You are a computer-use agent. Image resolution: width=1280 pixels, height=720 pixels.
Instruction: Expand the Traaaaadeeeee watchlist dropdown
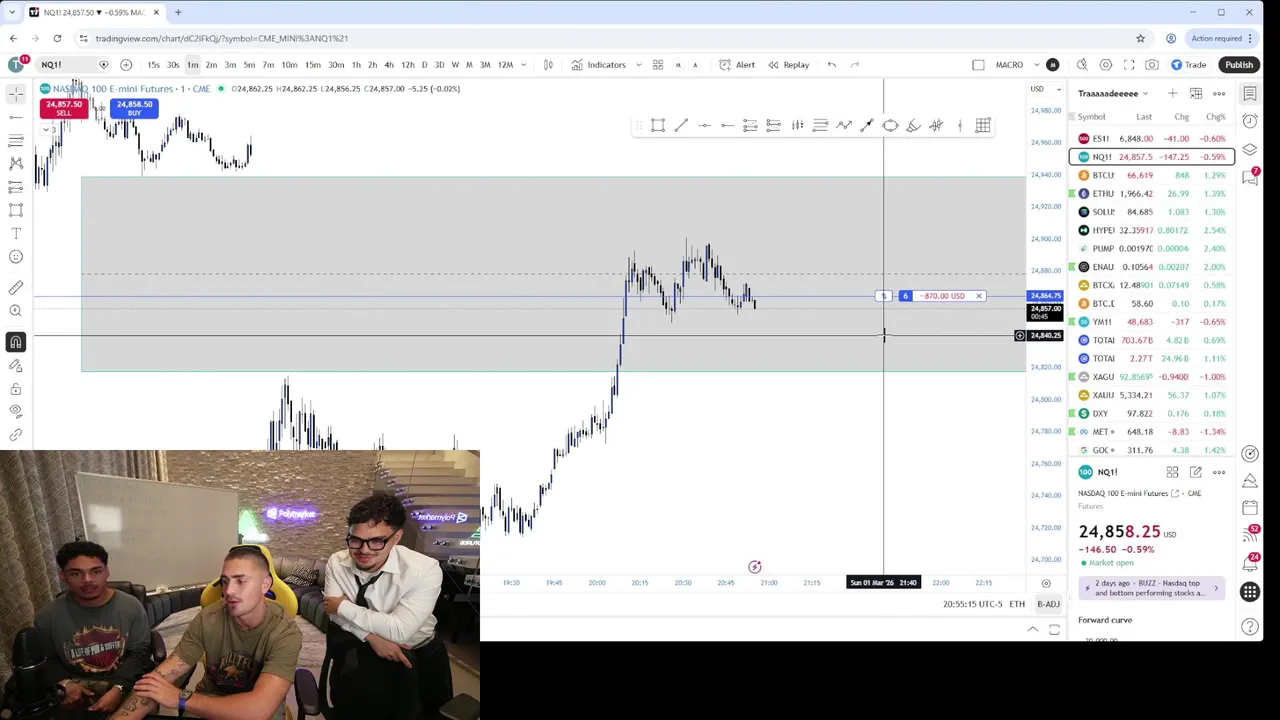1113,93
